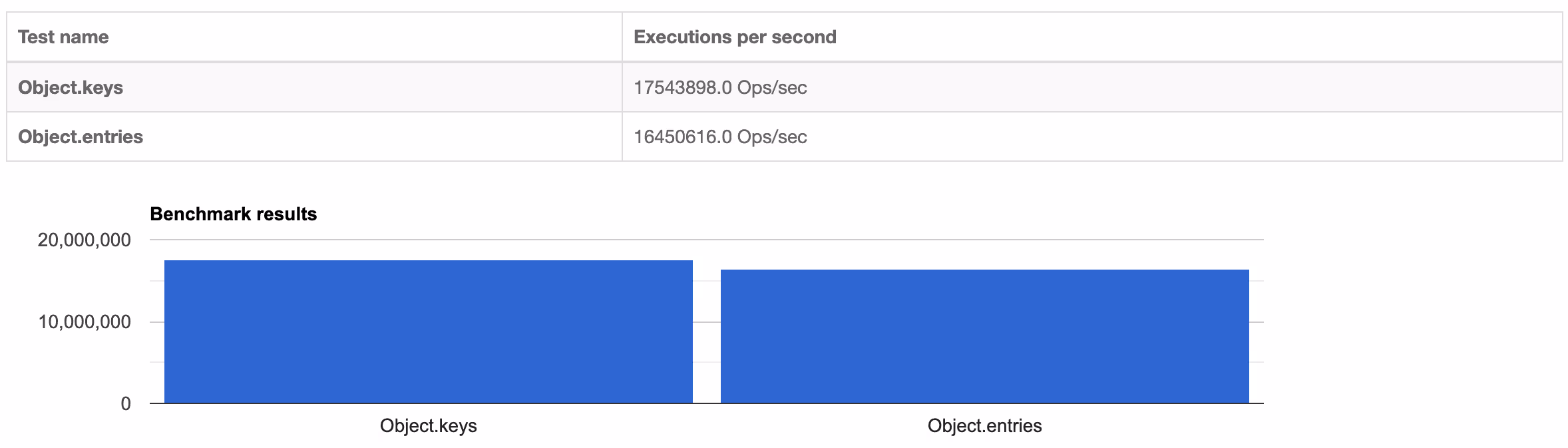Viewport: 1568px width, 448px height.
Task: Click the Benchmark results chart title
Action: [234, 214]
